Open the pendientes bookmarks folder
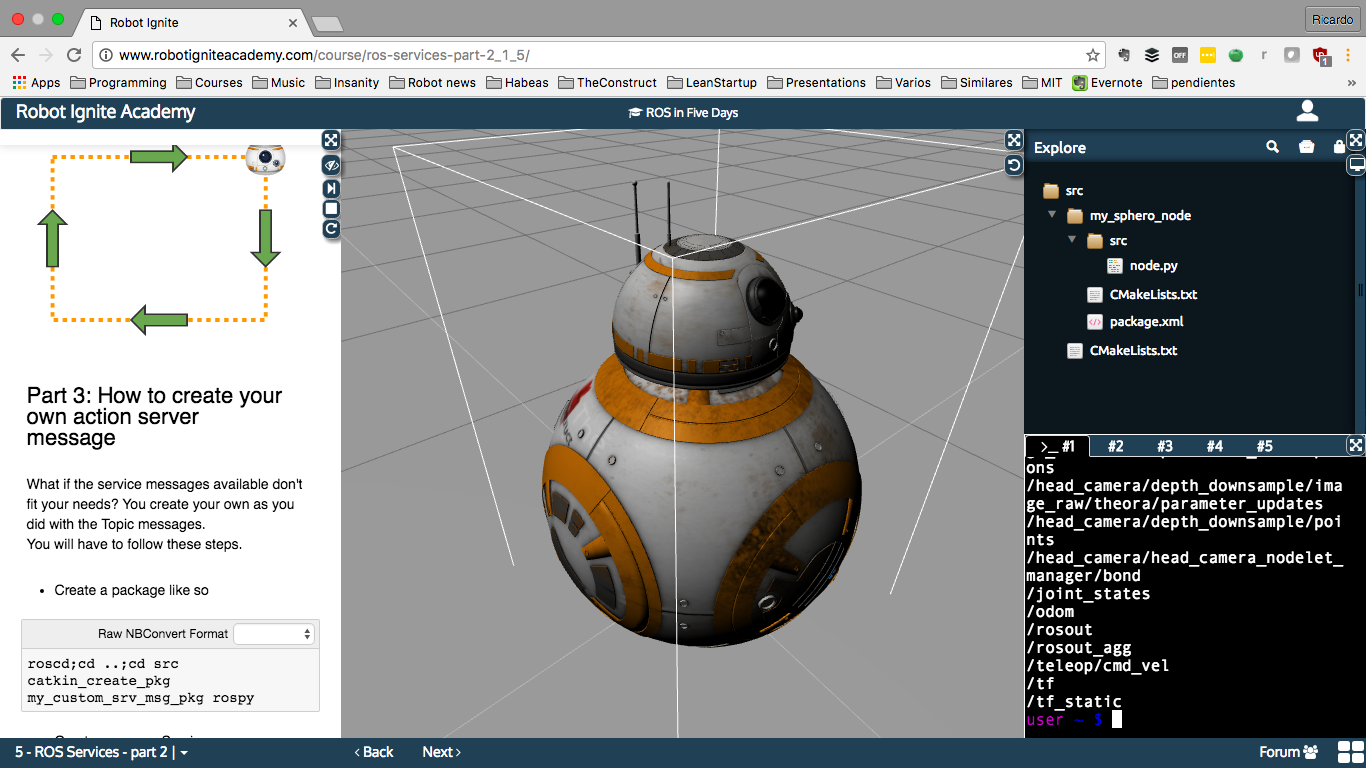 [x=1194, y=83]
